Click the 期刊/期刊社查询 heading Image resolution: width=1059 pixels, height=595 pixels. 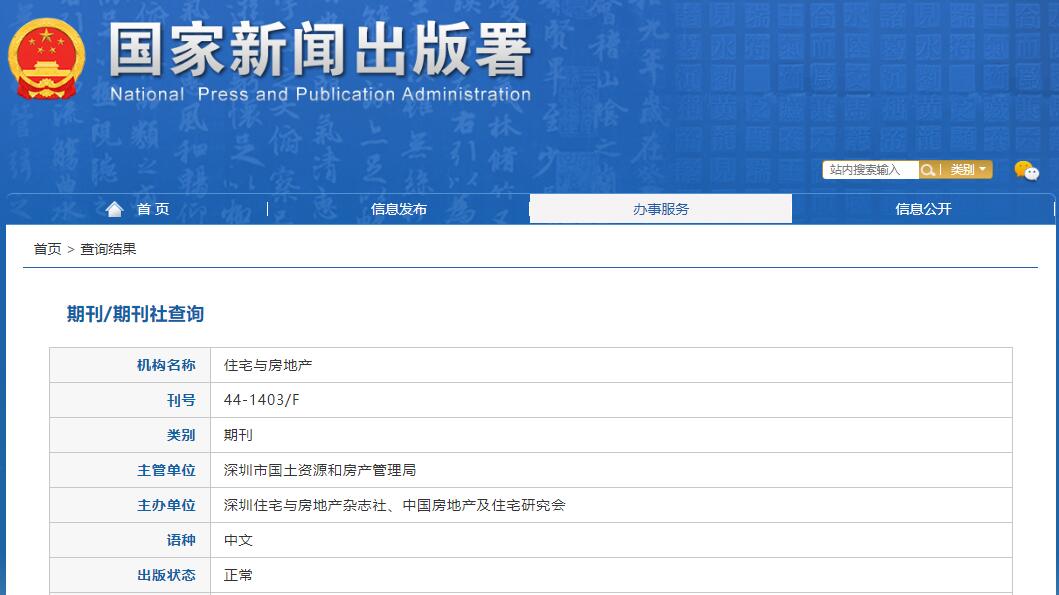tap(135, 314)
